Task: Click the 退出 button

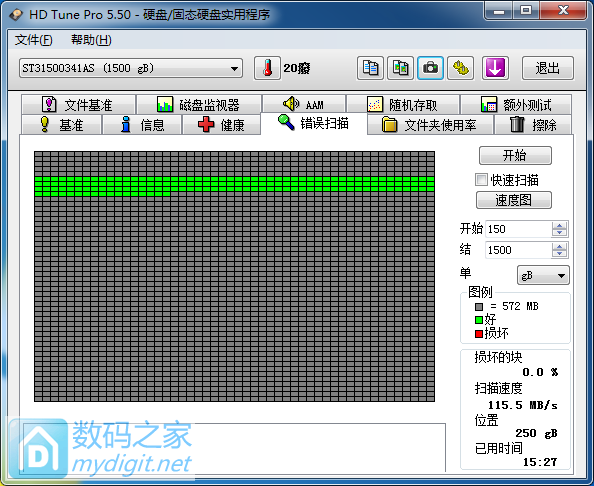Action: click(x=547, y=68)
